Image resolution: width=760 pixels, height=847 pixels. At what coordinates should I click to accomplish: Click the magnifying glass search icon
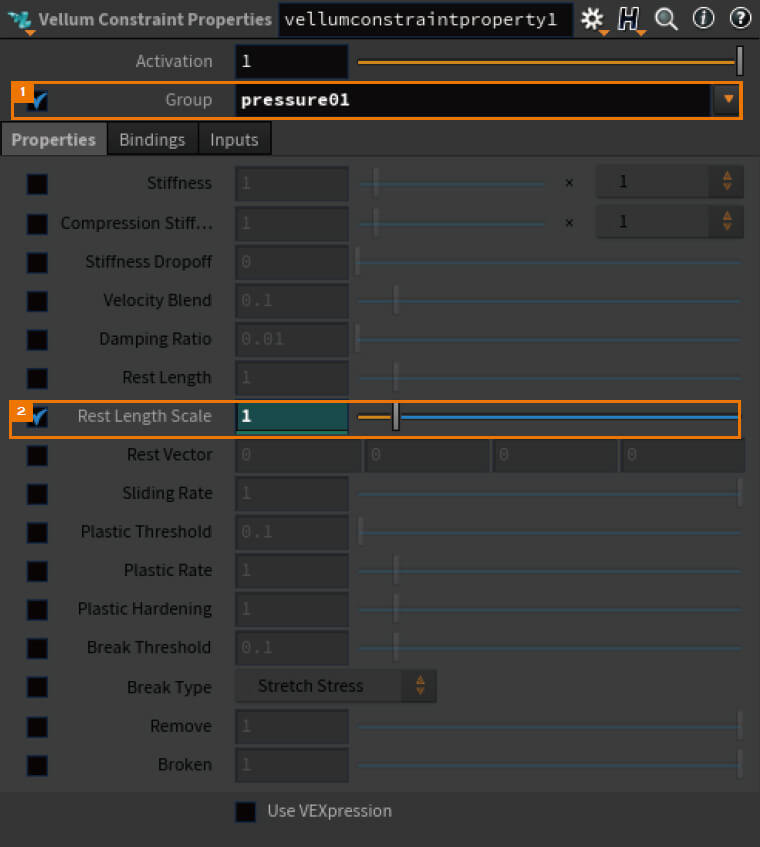[666, 20]
